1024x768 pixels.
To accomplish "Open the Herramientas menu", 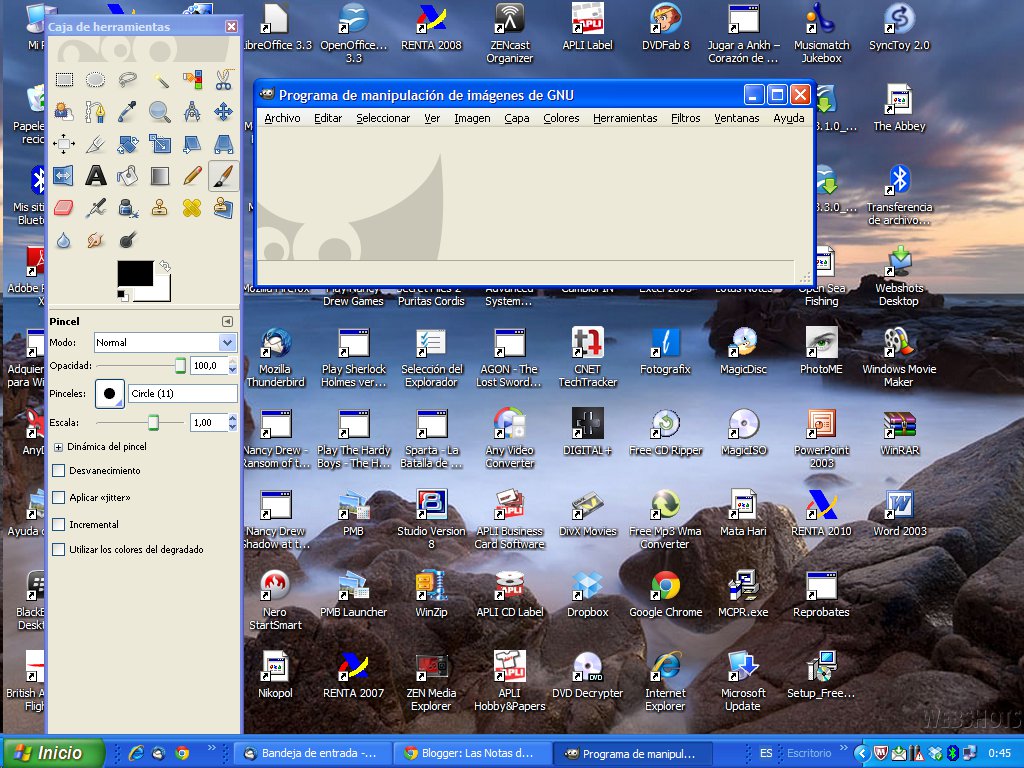I will 625,118.
